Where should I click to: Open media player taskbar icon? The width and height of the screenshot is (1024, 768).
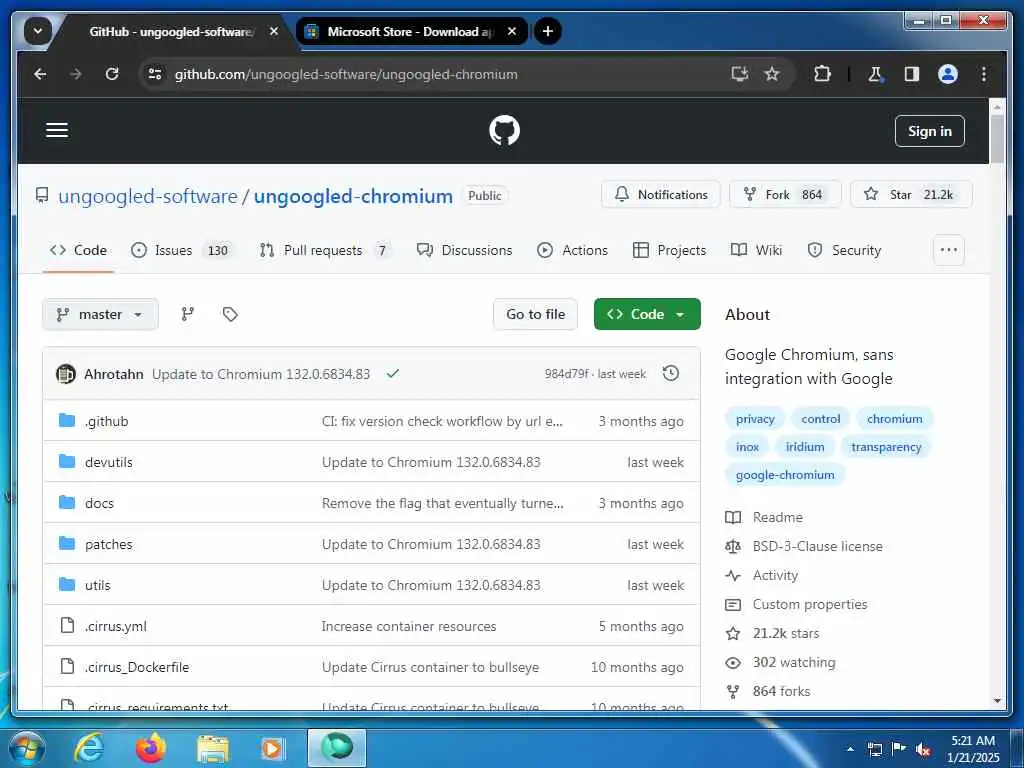(272, 748)
